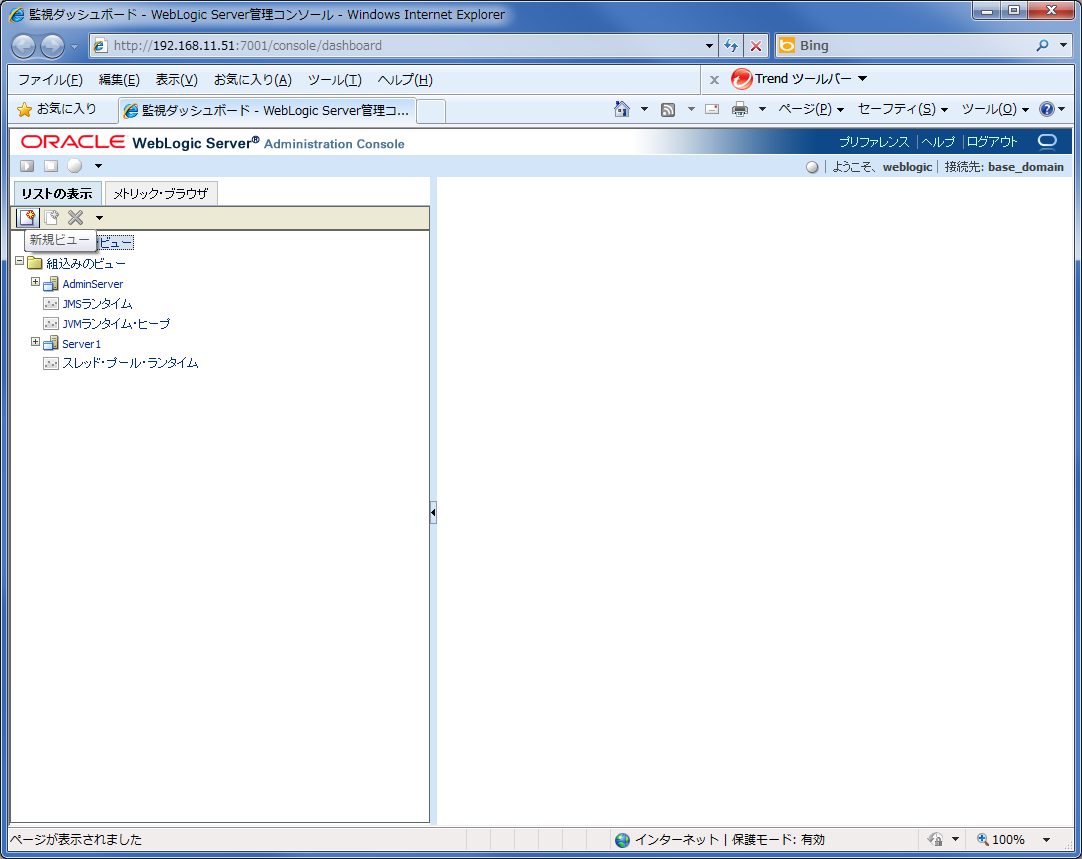Click the dashboard stop (square) button
Viewport: 1082px width, 859px height.
51,166
